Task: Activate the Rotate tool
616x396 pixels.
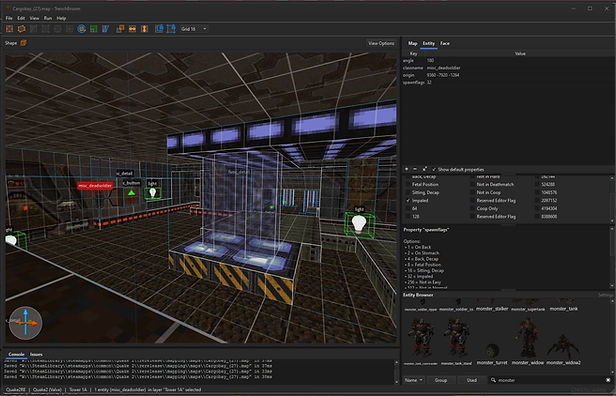Action: click(x=82, y=29)
